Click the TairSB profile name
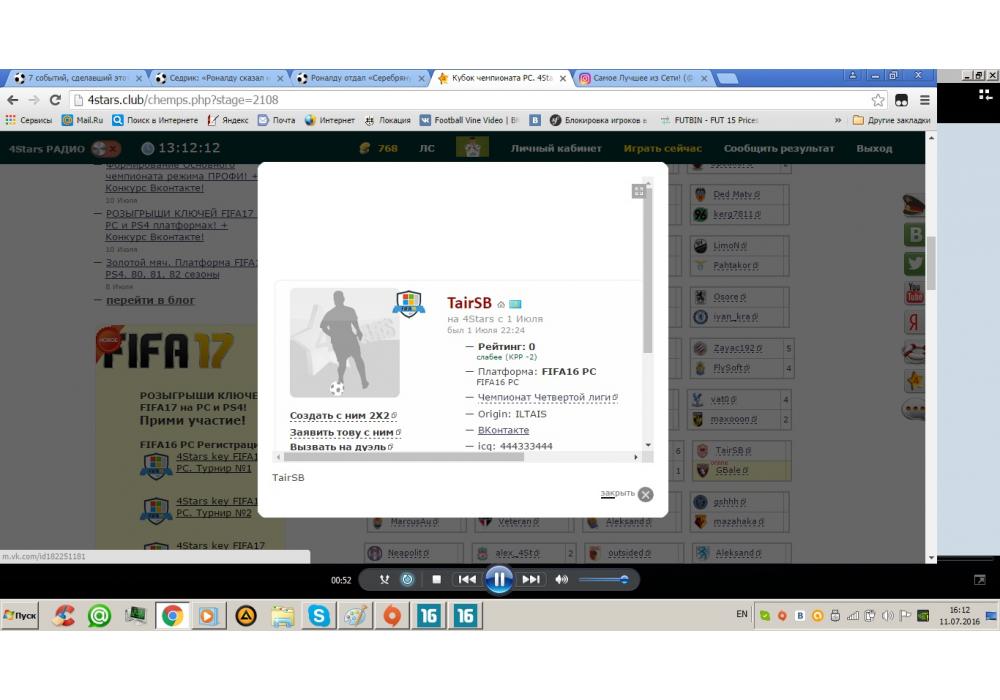1000x700 pixels. (469, 303)
